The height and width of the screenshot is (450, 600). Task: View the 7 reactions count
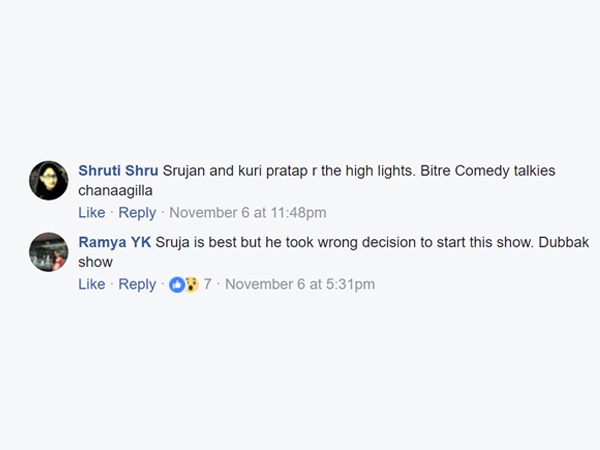point(207,284)
